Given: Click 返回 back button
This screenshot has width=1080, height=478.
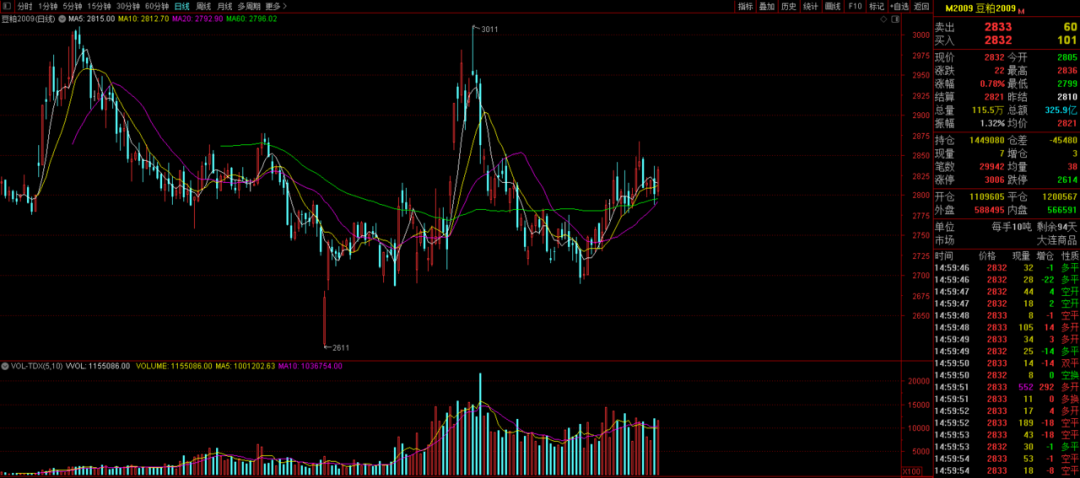Looking at the screenshot, I should pos(921,6).
